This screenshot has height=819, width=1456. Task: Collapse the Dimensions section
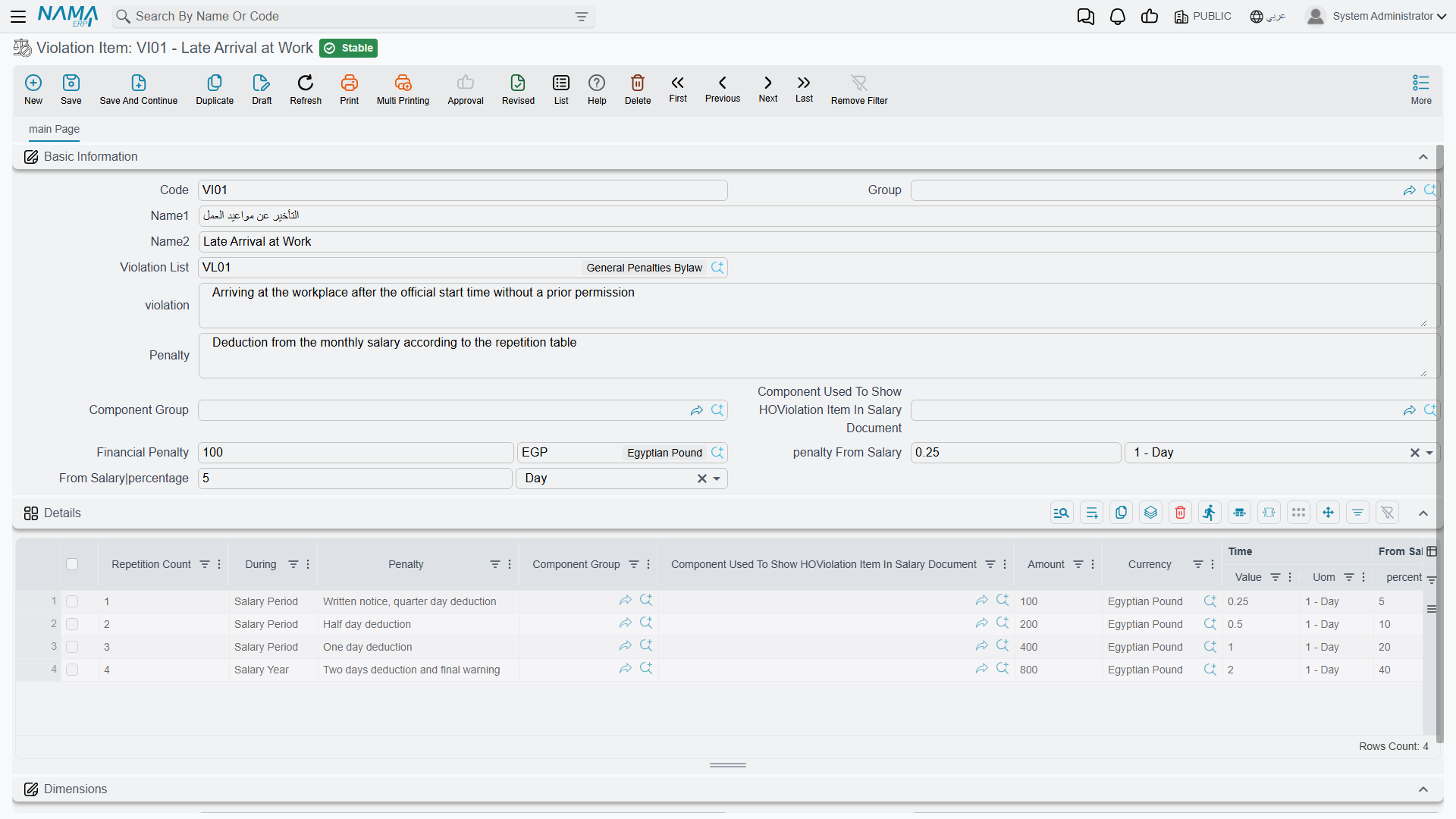coord(1423,789)
